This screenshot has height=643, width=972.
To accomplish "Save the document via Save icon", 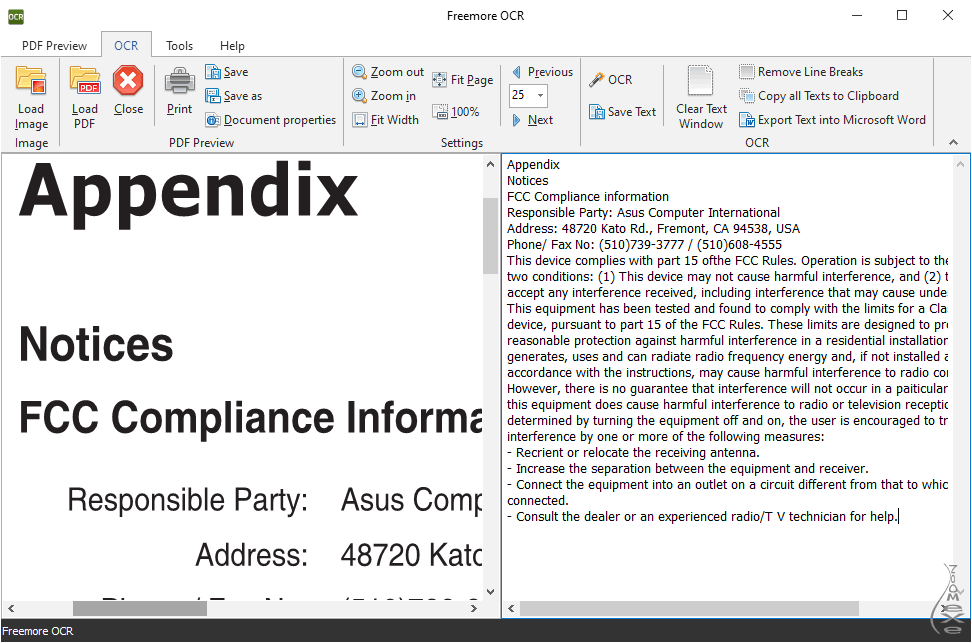I will coord(227,72).
